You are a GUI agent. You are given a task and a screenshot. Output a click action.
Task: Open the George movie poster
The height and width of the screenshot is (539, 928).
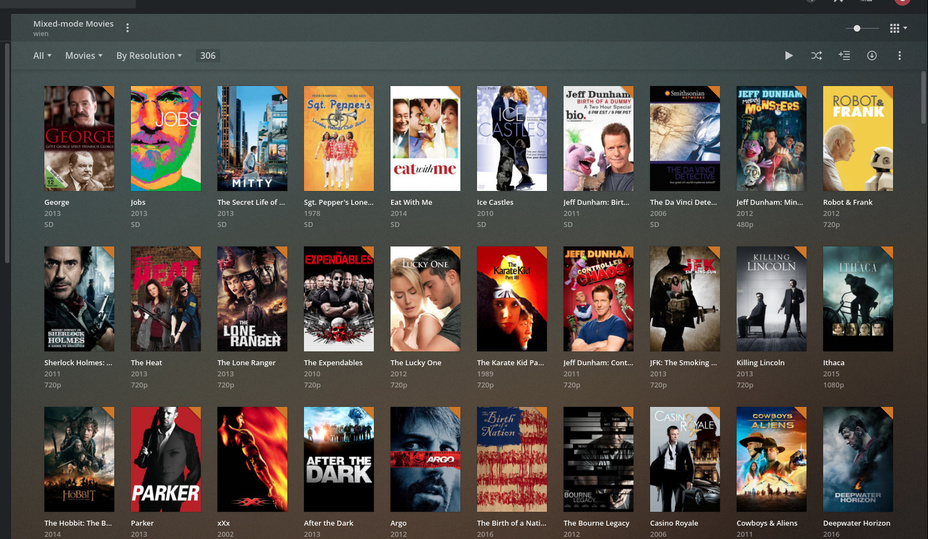(79, 138)
